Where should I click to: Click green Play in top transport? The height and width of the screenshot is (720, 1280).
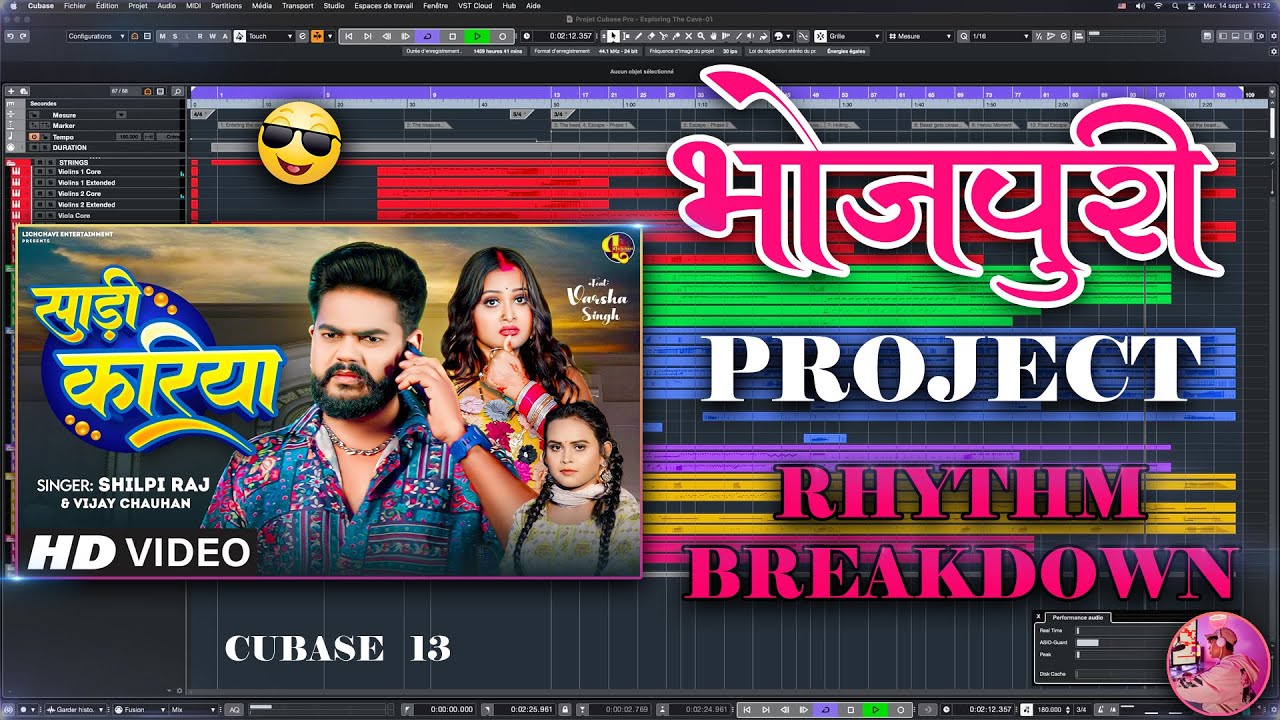coord(477,36)
